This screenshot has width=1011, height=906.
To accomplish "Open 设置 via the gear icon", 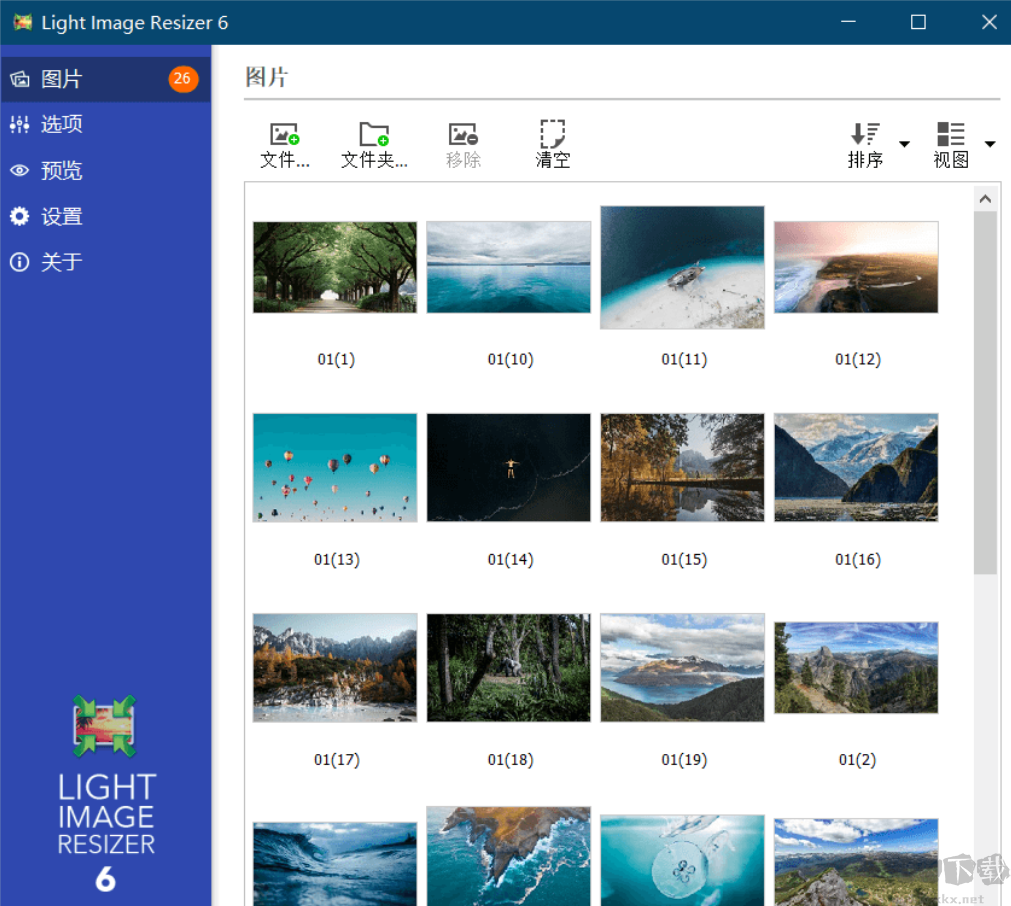I will pos(20,216).
